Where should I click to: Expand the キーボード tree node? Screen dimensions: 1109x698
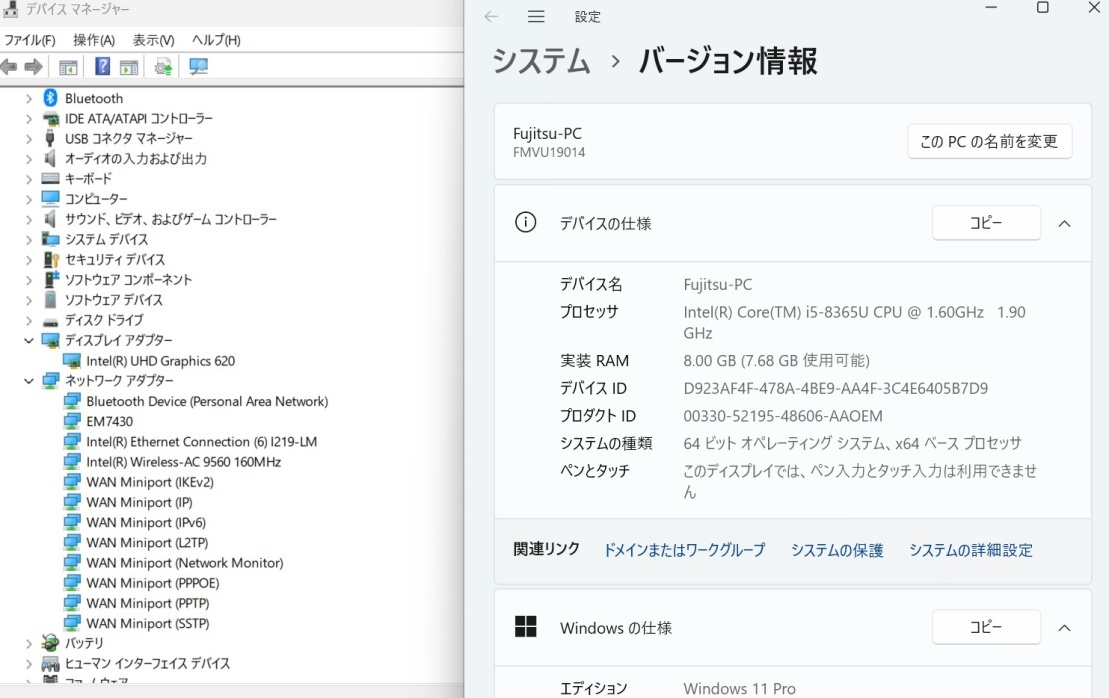(x=29, y=179)
